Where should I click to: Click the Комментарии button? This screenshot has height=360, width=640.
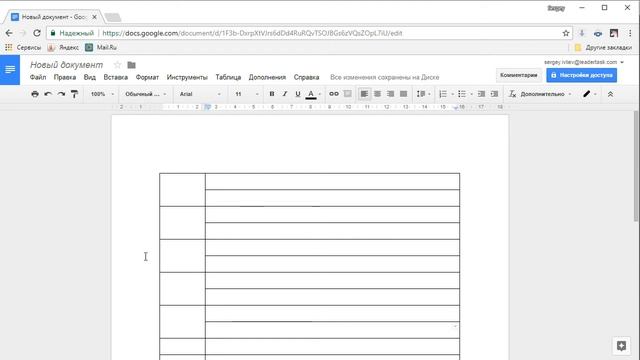518,75
